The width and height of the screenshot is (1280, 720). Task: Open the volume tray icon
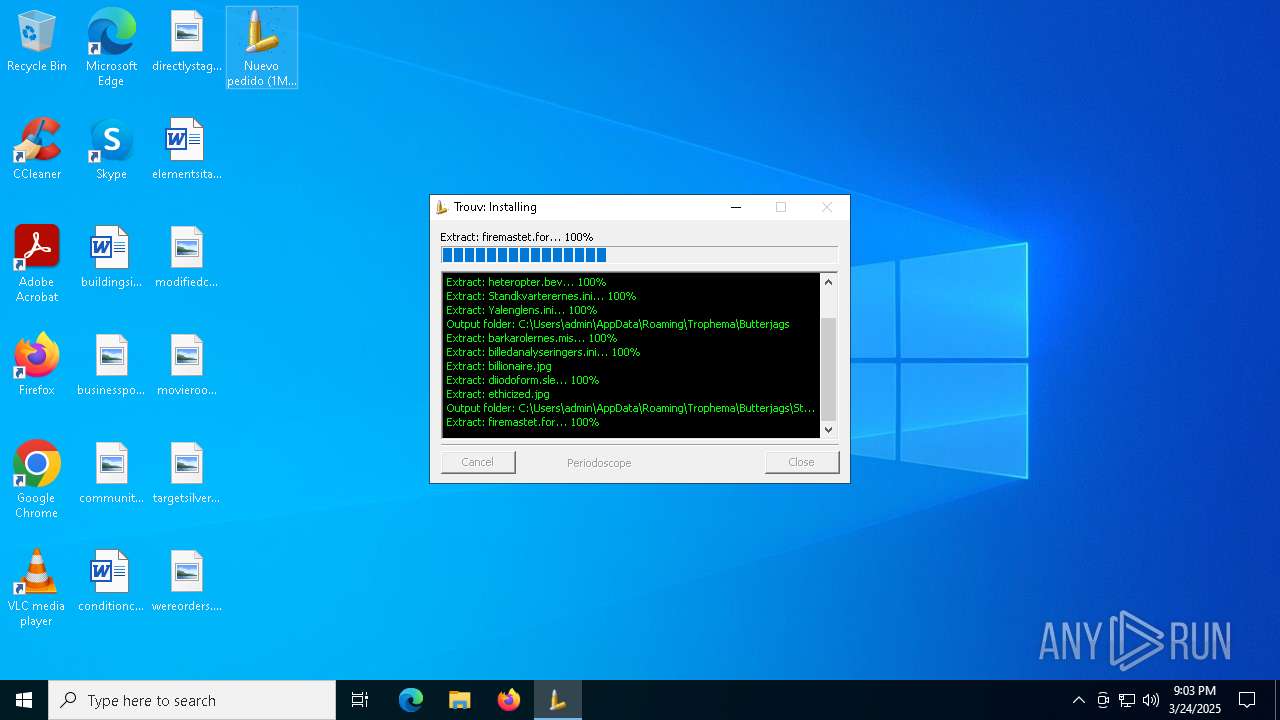point(1151,700)
